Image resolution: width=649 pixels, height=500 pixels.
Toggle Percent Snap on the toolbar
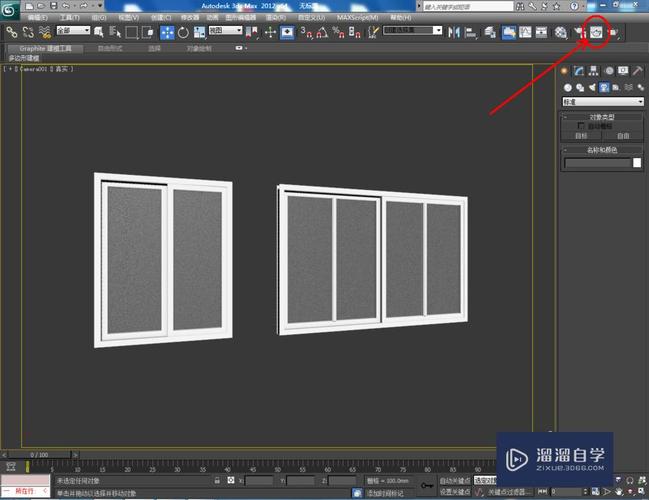coord(339,32)
